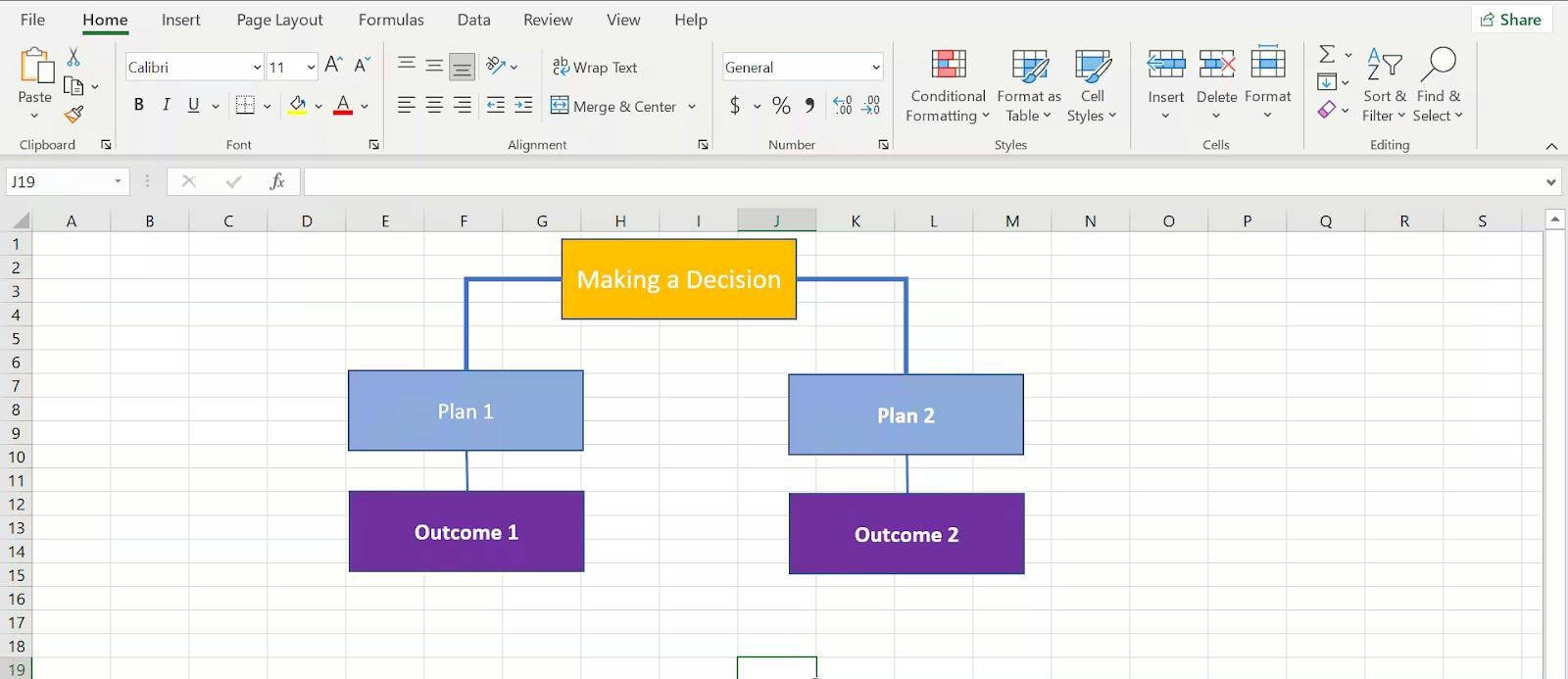The image size is (1568, 679).
Task: Open Font Color dropdown arrow
Action: pos(365,106)
